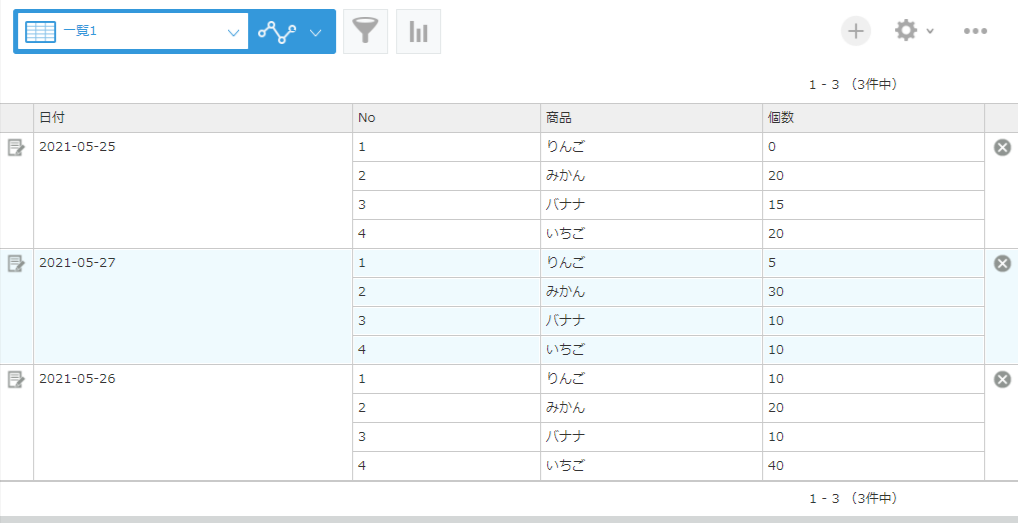Add a new record with plus icon

click(855, 31)
